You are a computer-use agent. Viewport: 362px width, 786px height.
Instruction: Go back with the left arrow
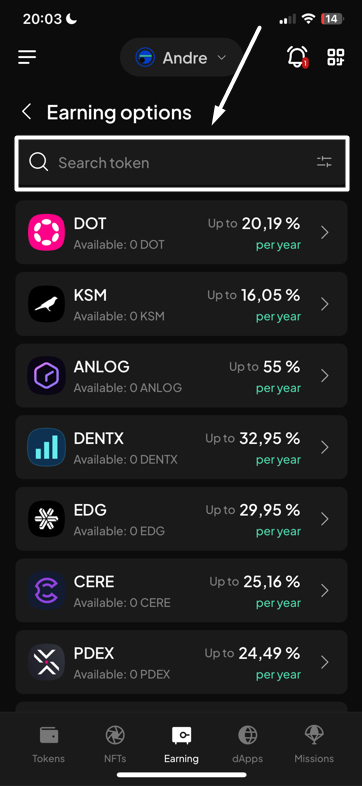click(x=27, y=112)
